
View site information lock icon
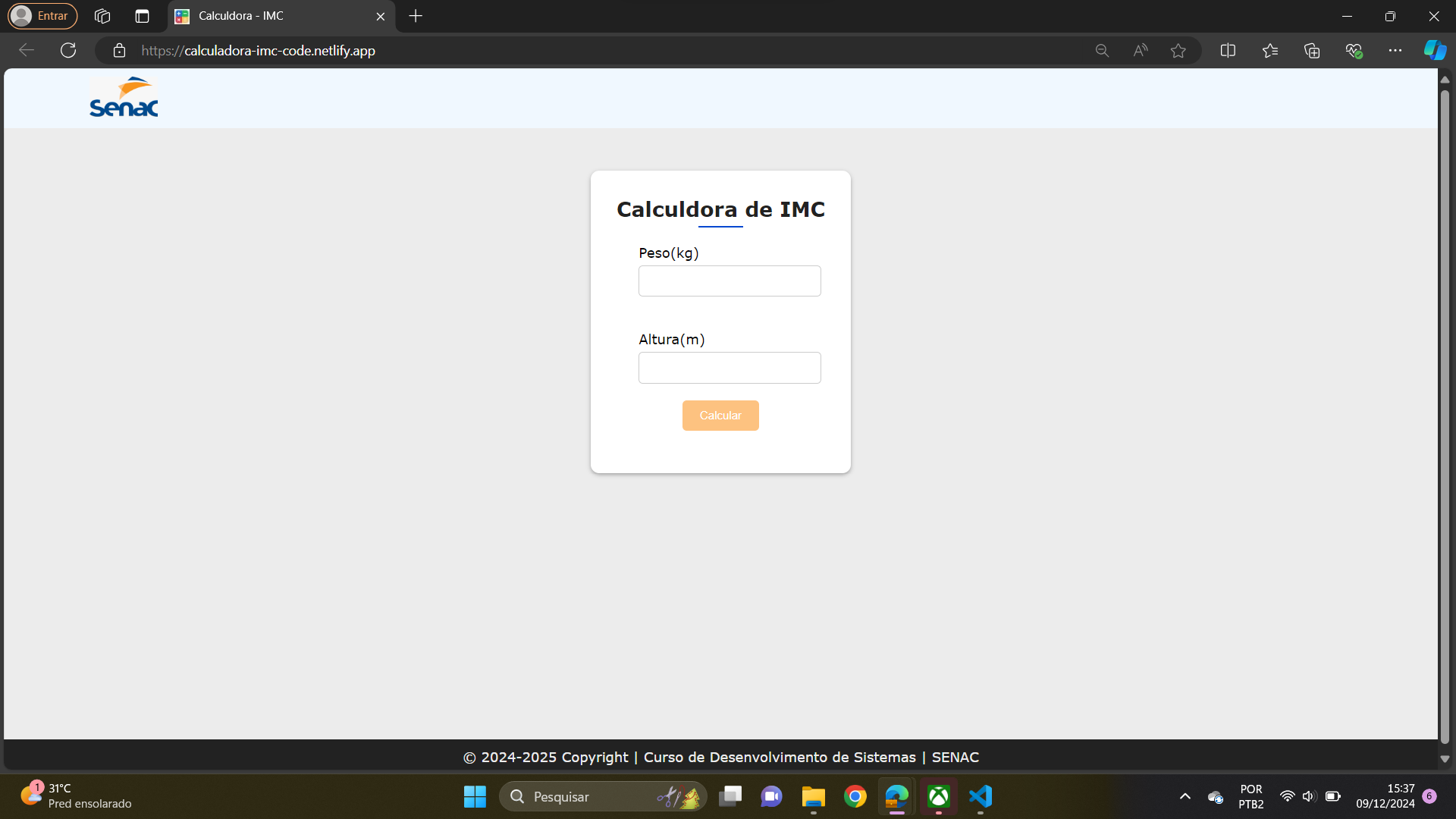click(119, 51)
